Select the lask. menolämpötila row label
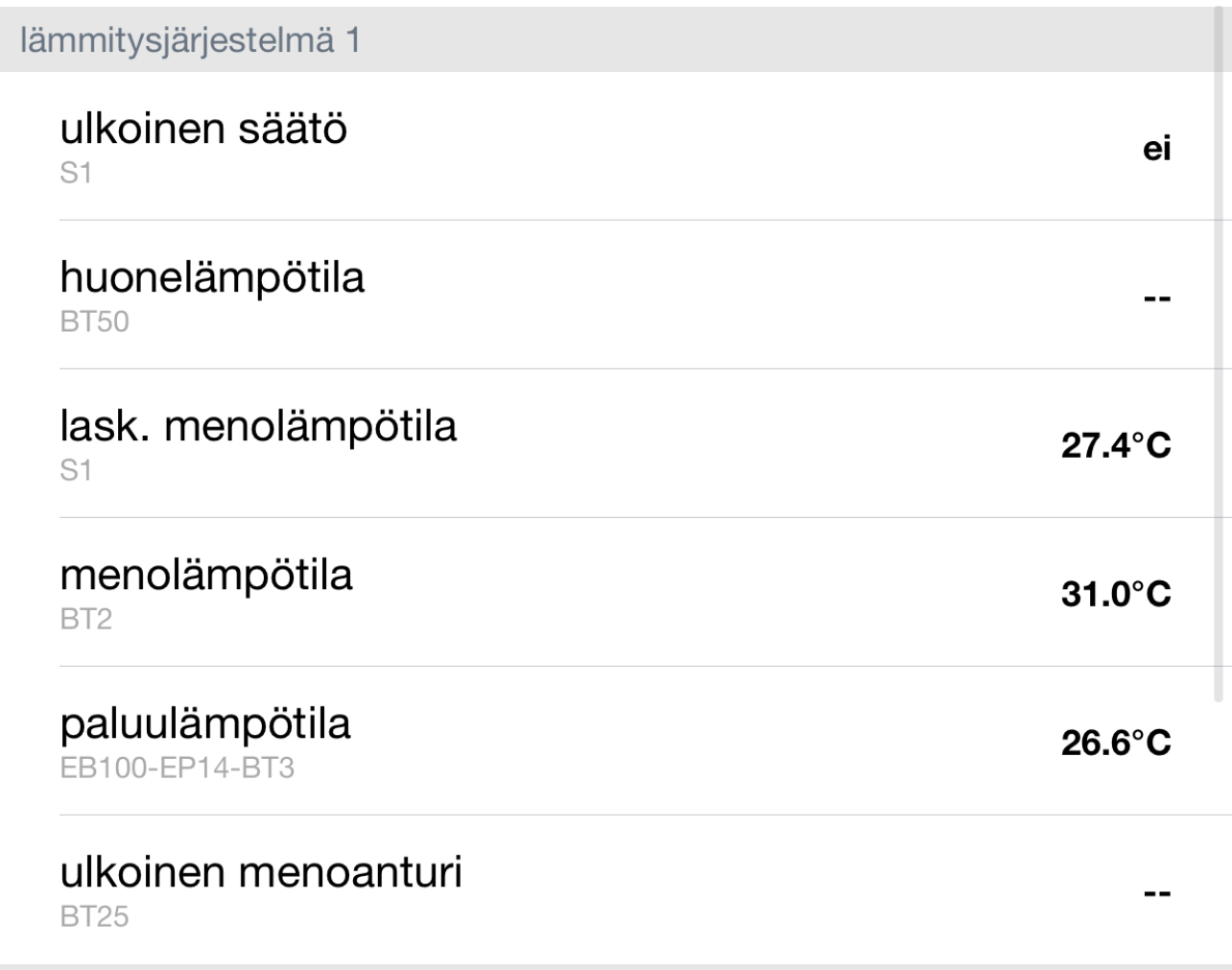Screen dimensions: 1232x970 pyautogui.click(x=258, y=426)
